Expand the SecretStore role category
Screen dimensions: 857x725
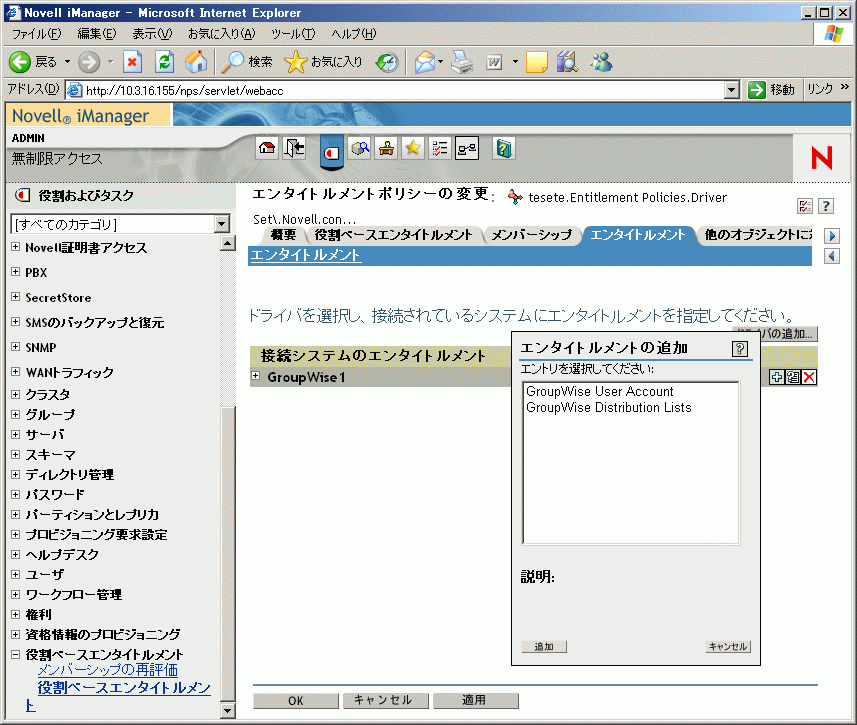click(15, 297)
